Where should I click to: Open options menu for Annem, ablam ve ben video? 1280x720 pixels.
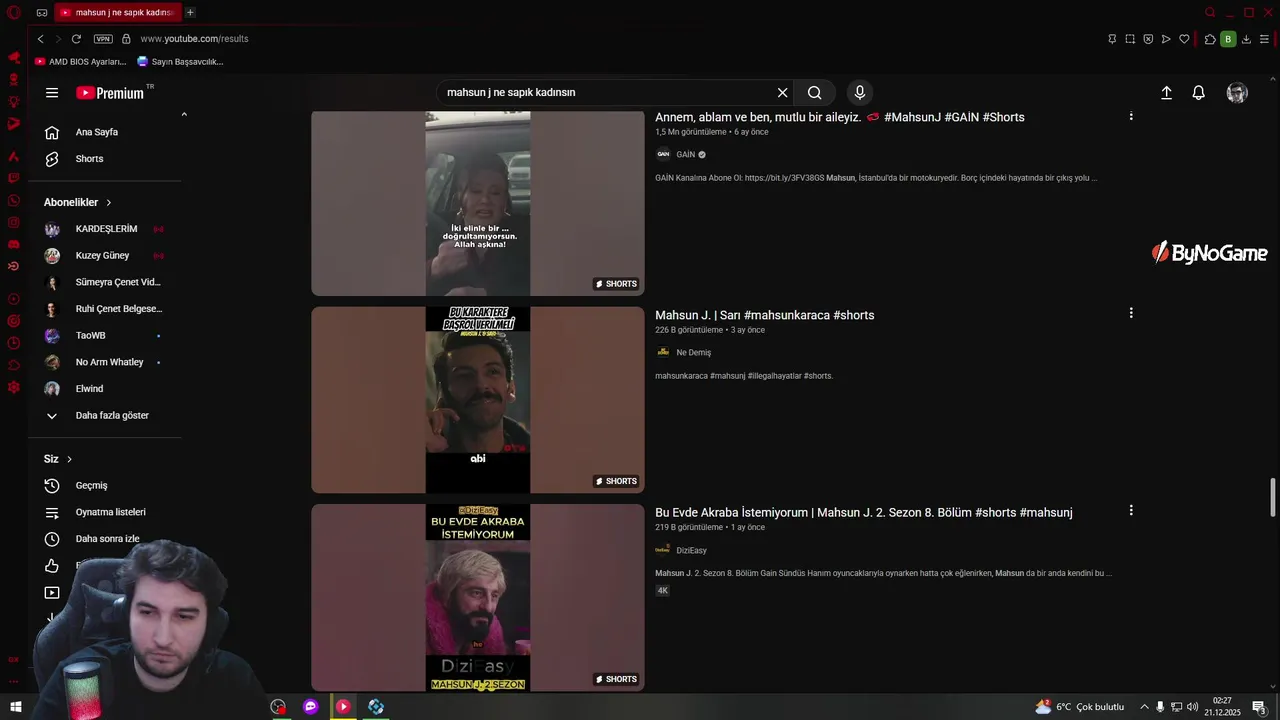click(x=1131, y=116)
